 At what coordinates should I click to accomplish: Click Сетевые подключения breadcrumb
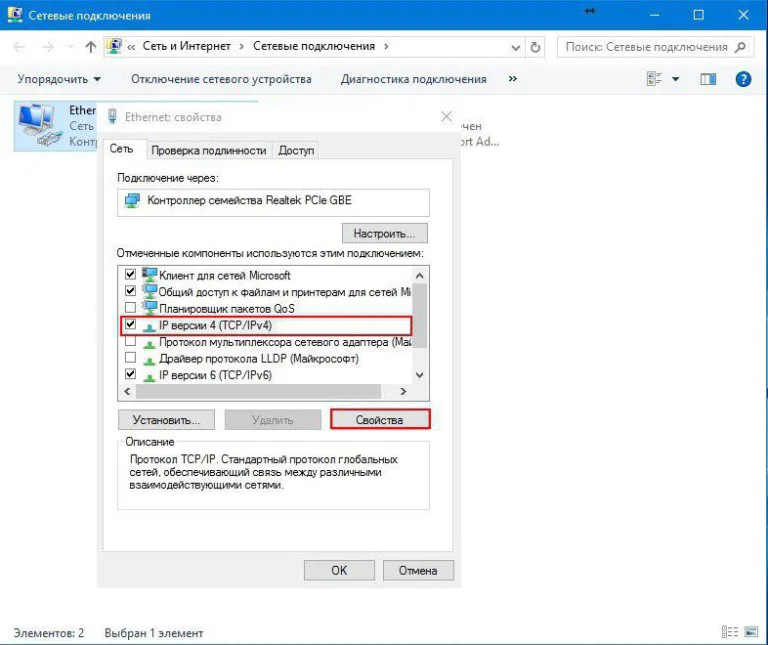tap(314, 46)
